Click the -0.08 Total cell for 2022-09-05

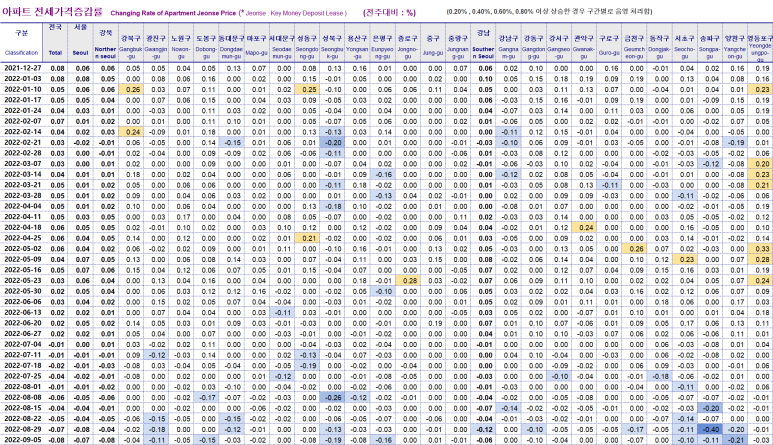point(56,440)
